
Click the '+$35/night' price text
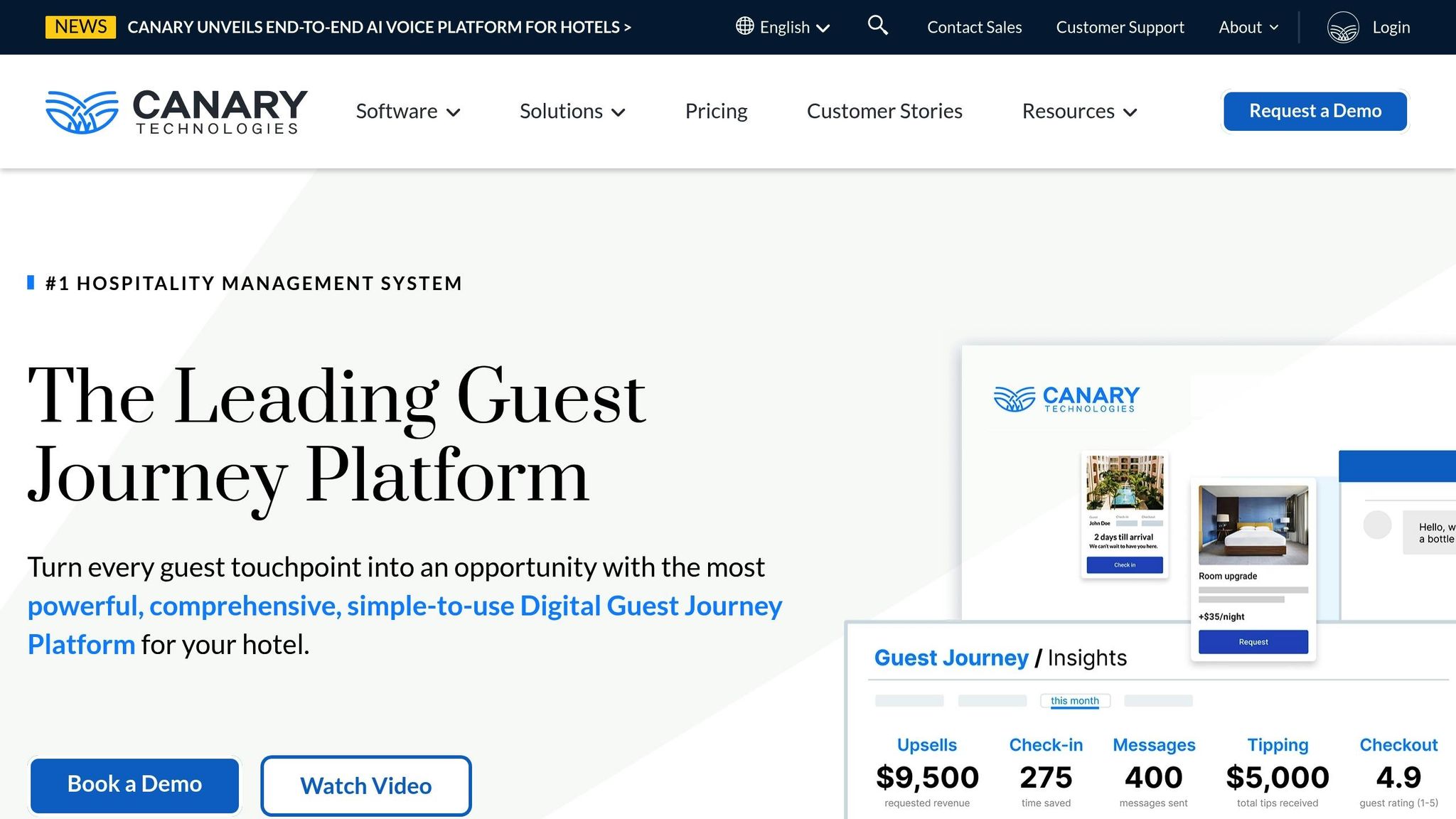1221,616
